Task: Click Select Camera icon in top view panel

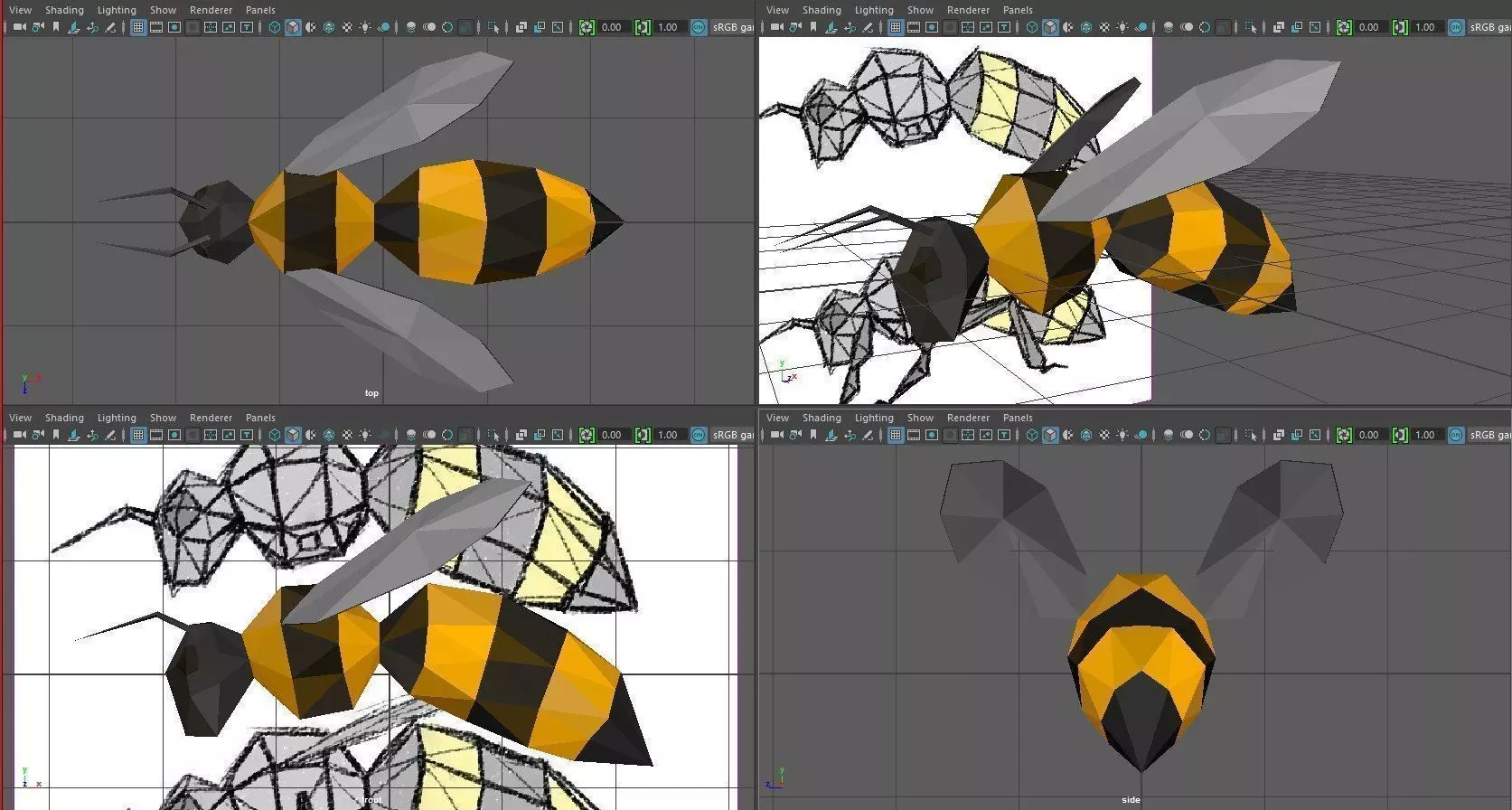Action: (19, 27)
